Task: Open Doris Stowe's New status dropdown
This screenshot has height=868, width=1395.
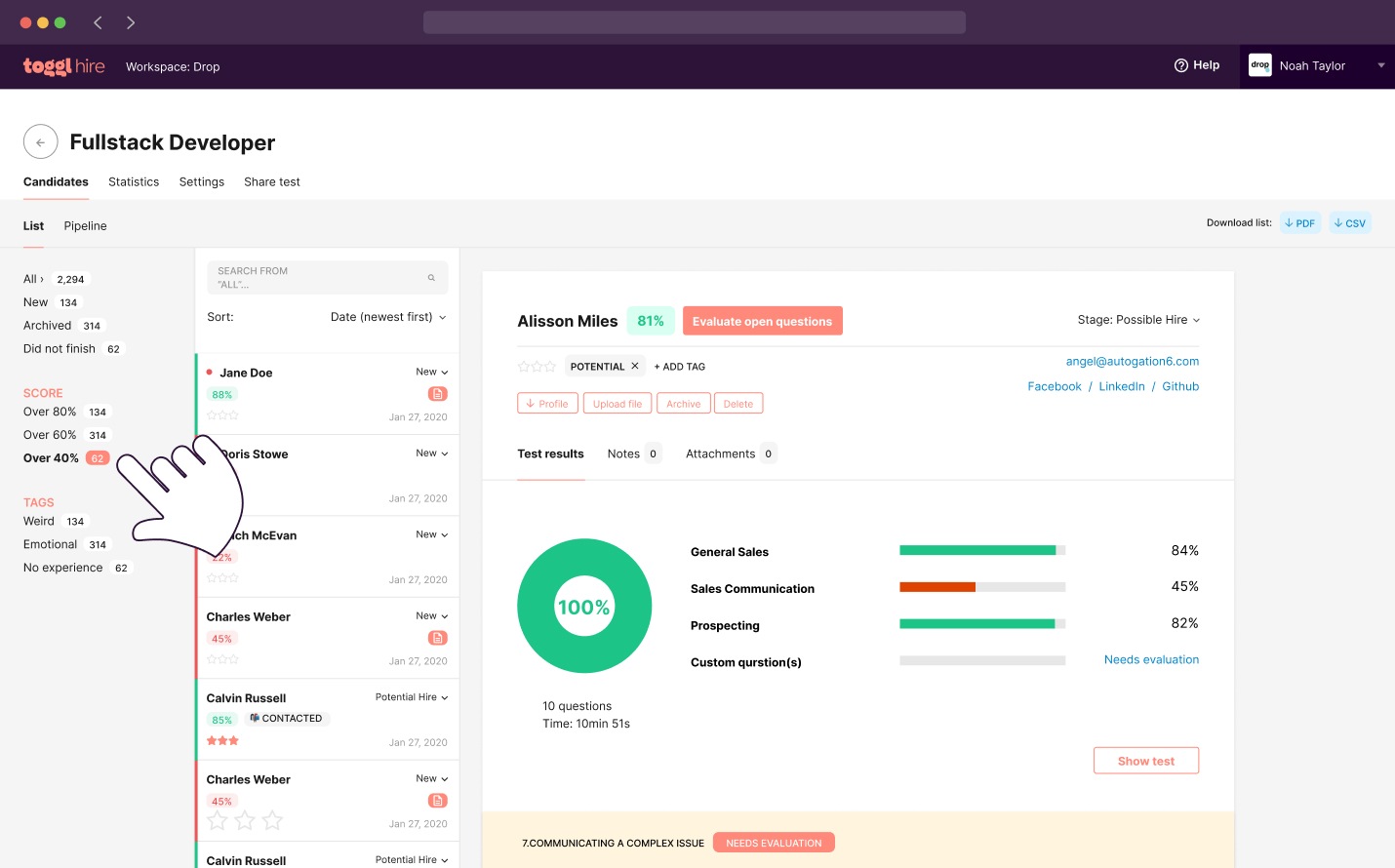Action: [x=432, y=454]
